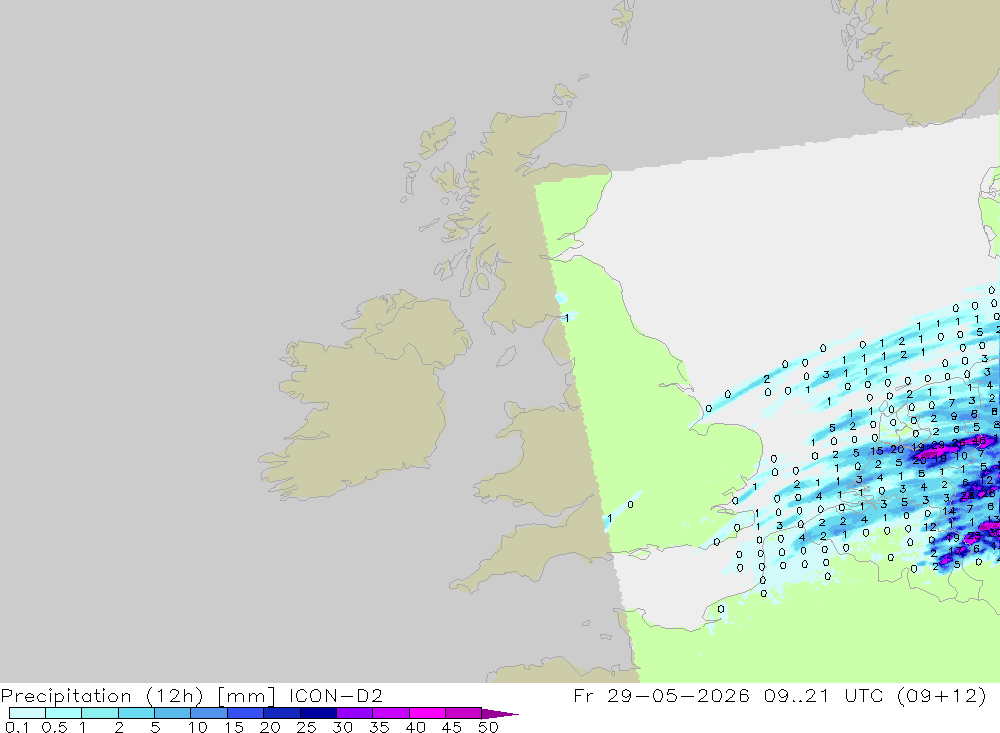Pick the 15–20 mm legend color box

tap(245, 713)
